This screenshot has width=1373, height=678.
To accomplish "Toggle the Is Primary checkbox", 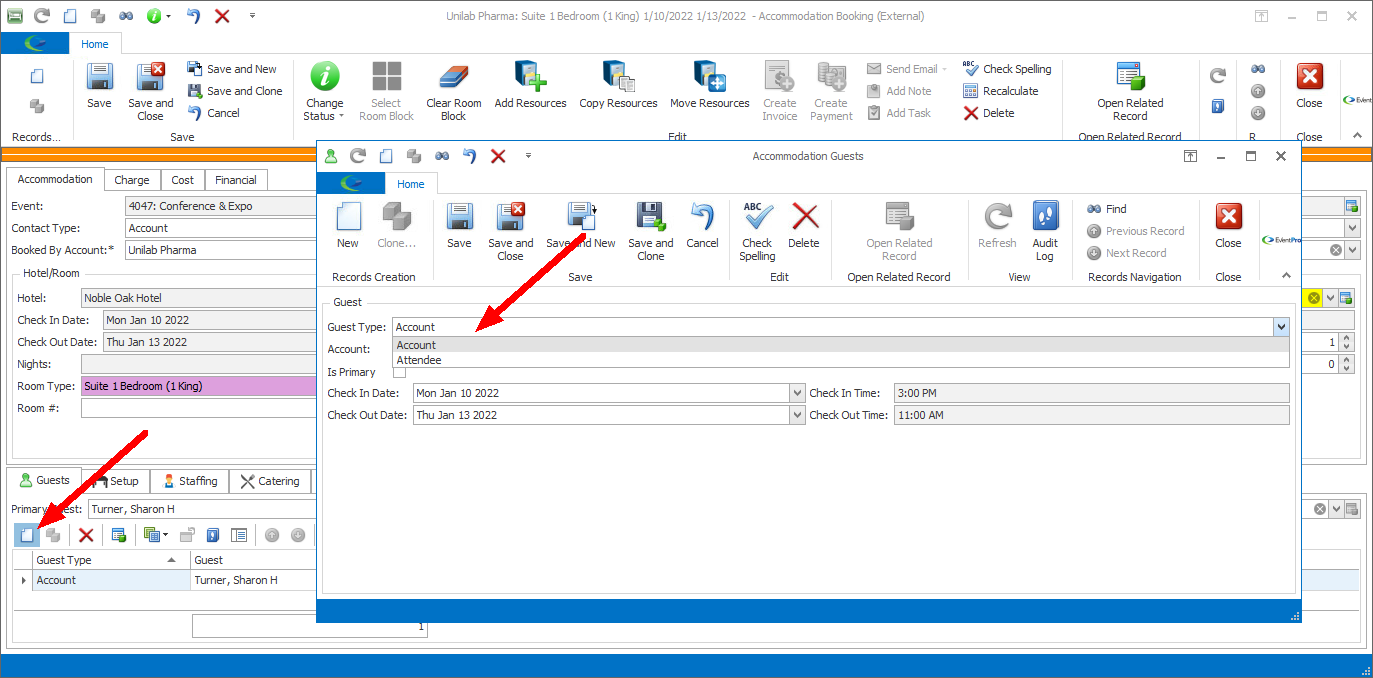I will click(400, 372).
